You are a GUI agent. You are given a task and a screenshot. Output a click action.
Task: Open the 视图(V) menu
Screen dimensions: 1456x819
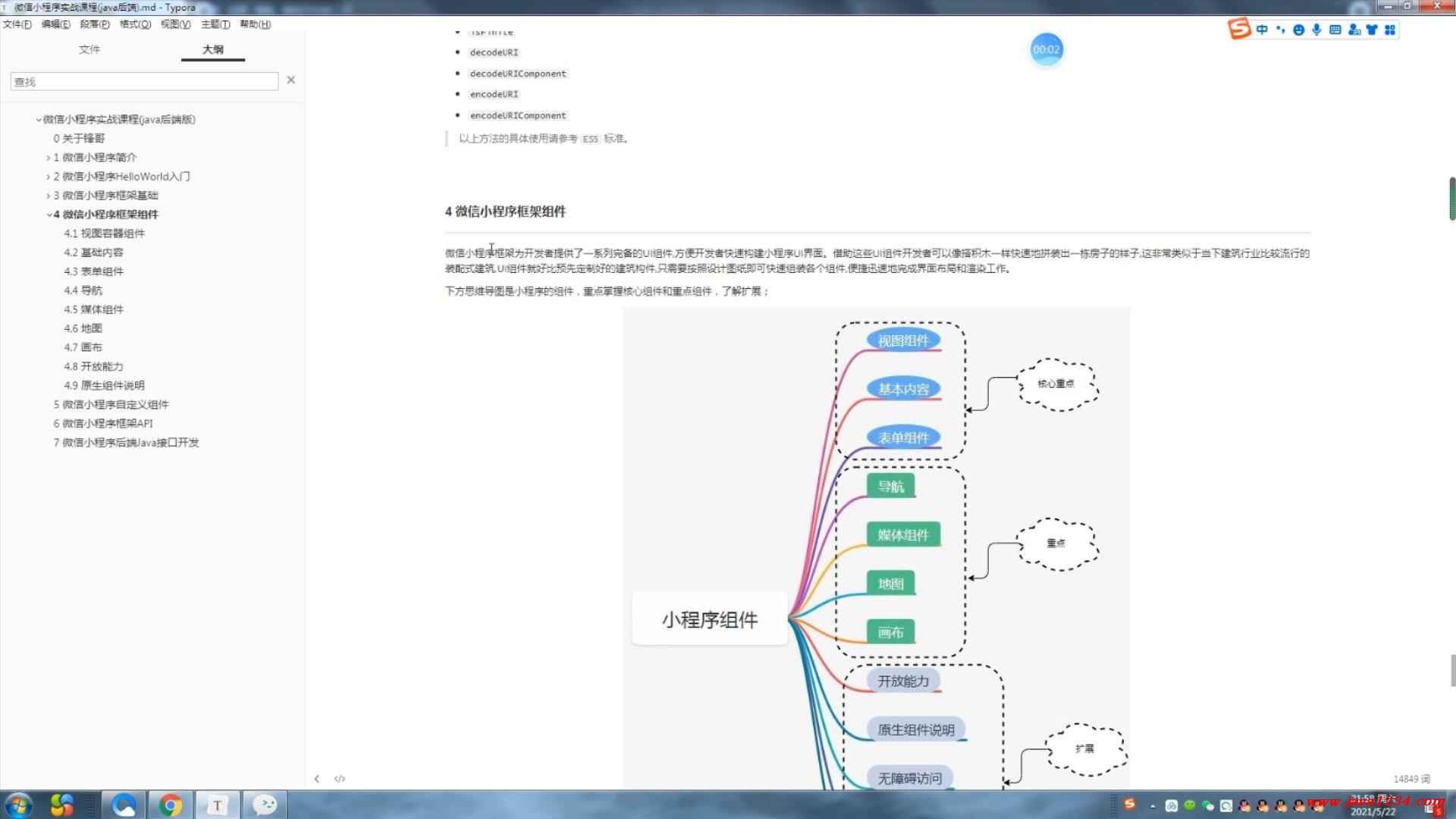(175, 24)
